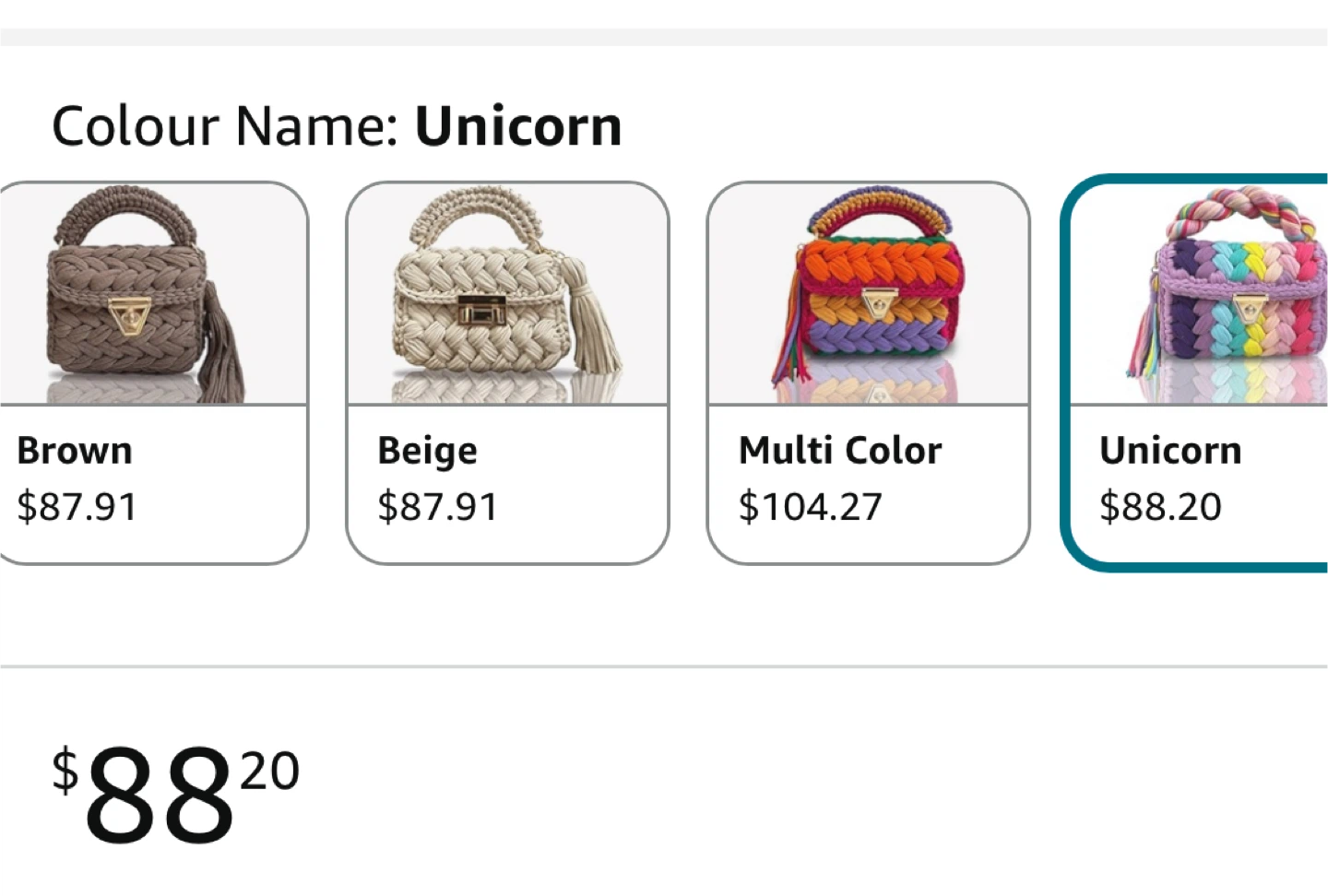Click the "Unicorn" label in selected swatch
1328x896 pixels.
(x=1170, y=451)
